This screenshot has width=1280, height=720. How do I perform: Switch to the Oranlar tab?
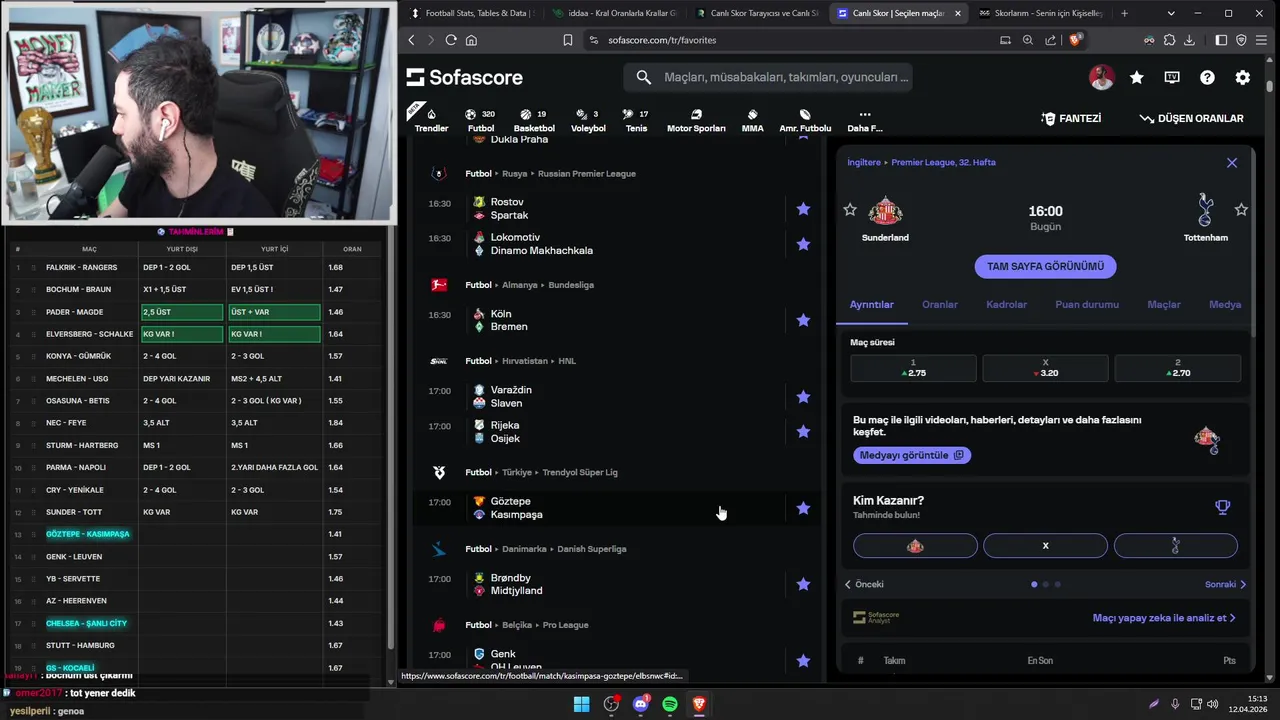click(x=940, y=304)
